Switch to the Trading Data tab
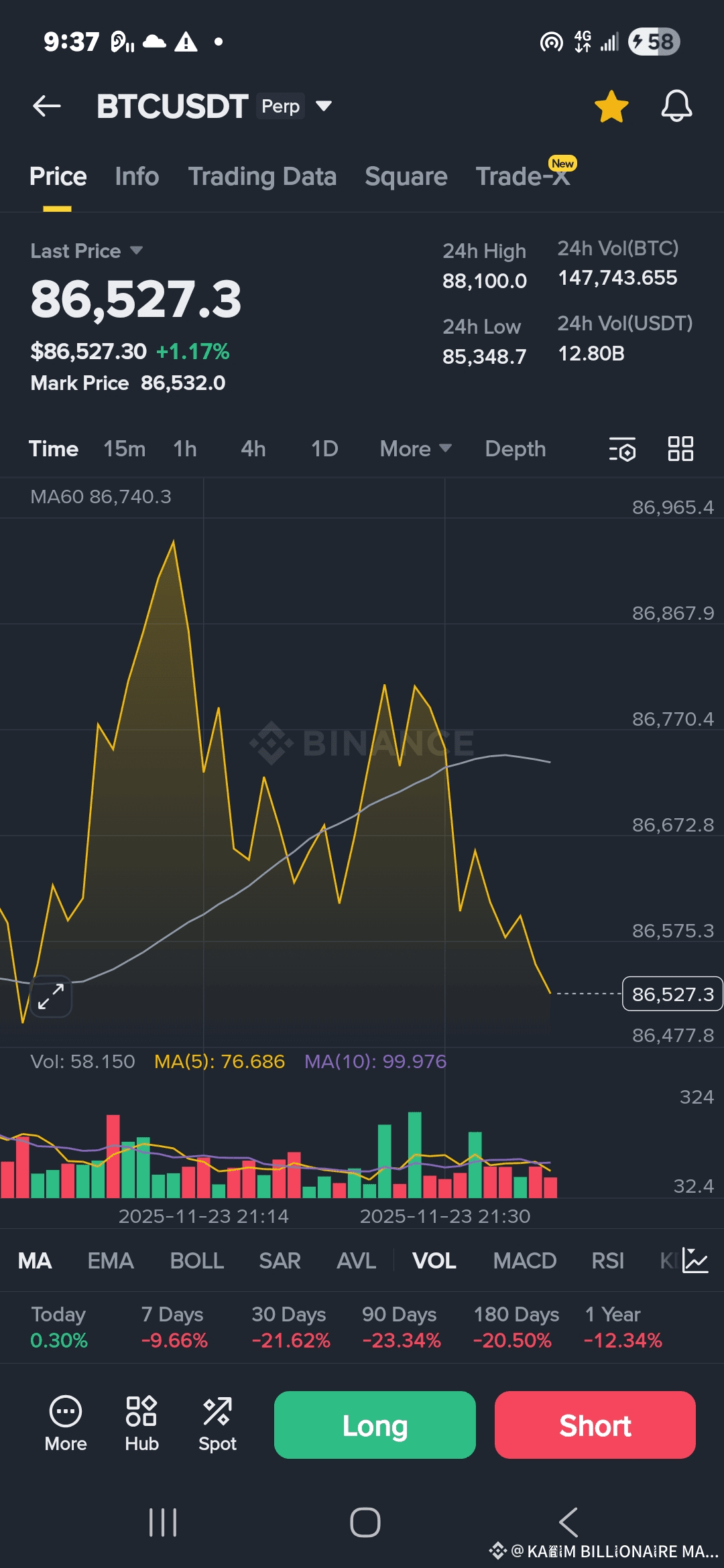Screen dimensions: 724x1568 click(x=262, y=176)
